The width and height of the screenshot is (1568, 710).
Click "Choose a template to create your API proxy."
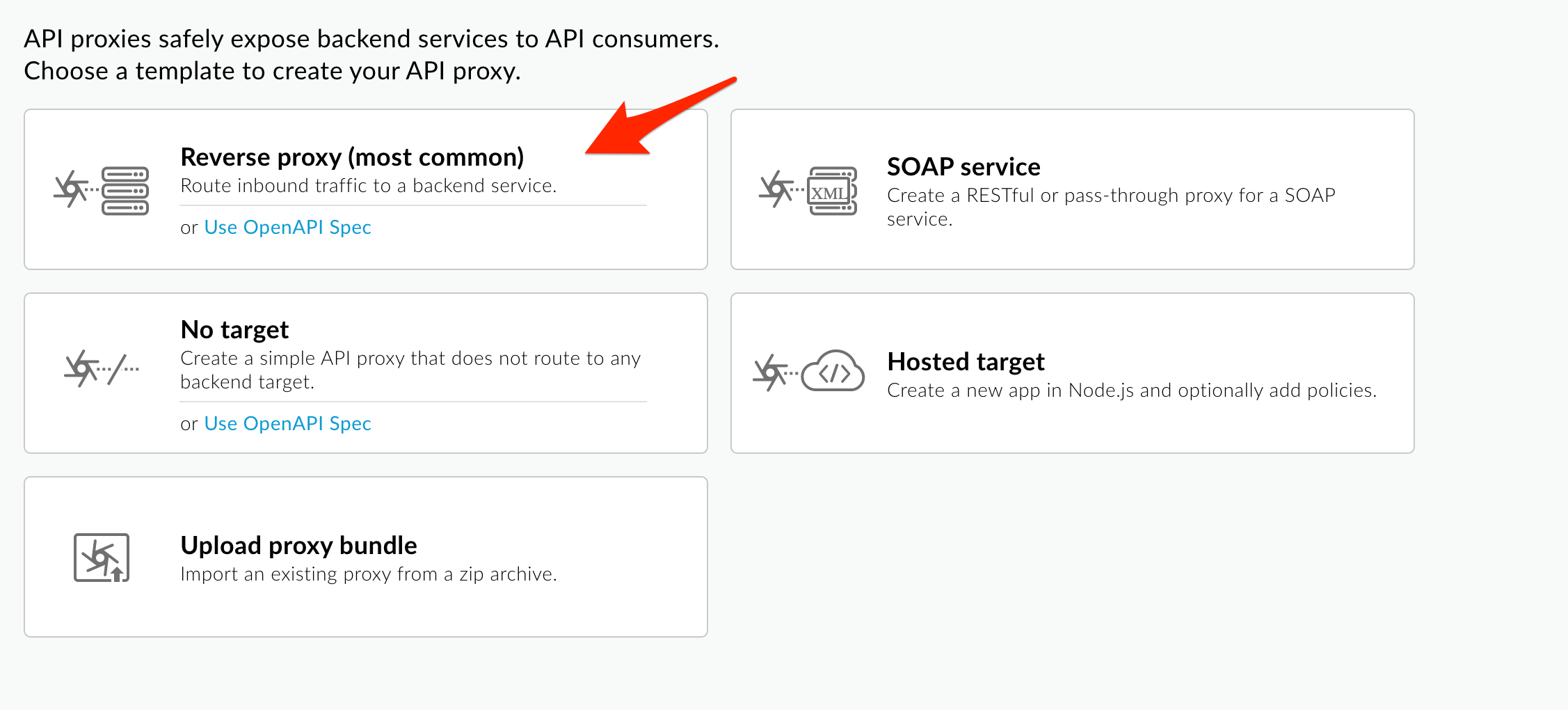point(273,71)
